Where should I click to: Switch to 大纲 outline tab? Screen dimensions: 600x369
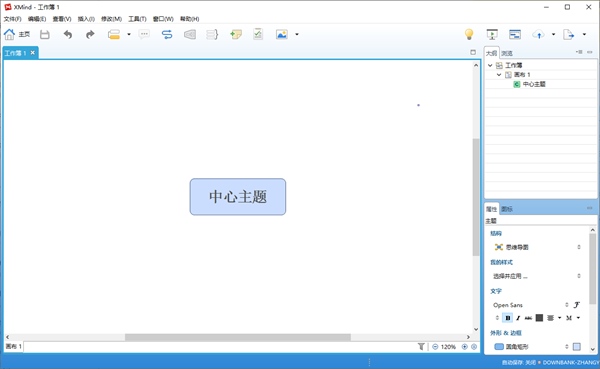[x=491, y=53]
